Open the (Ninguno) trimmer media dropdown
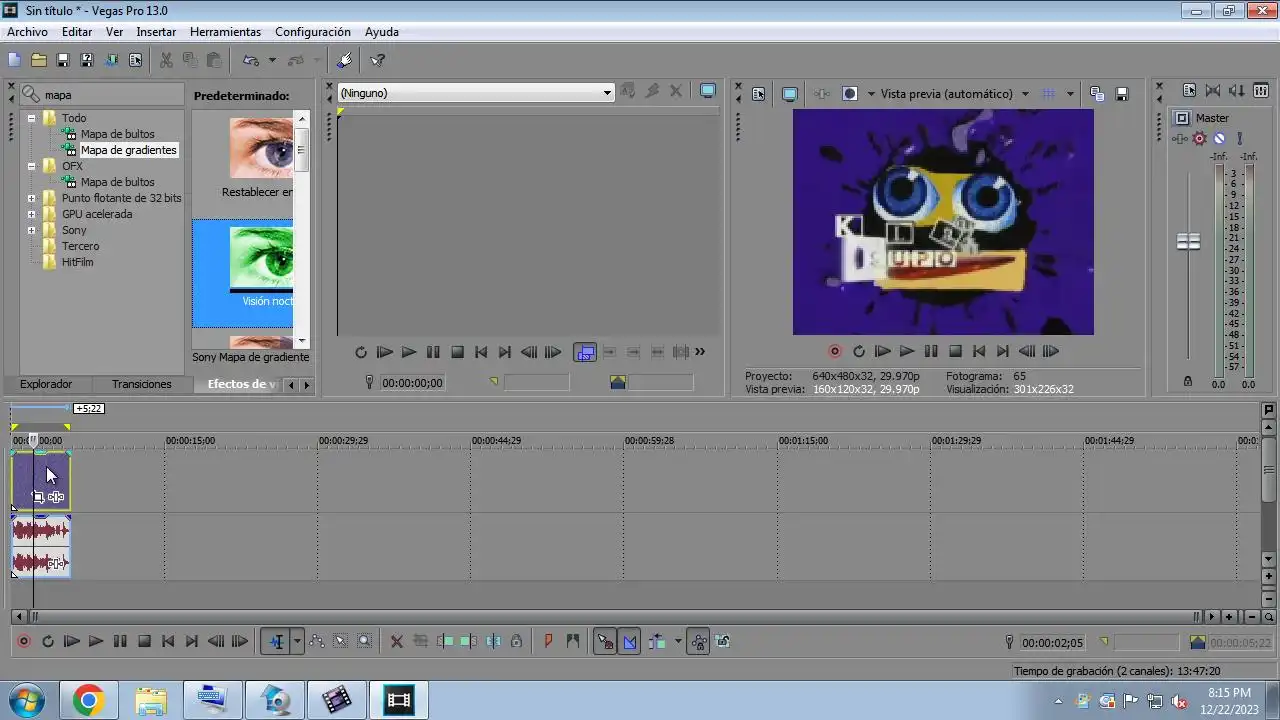 (606, 93)
